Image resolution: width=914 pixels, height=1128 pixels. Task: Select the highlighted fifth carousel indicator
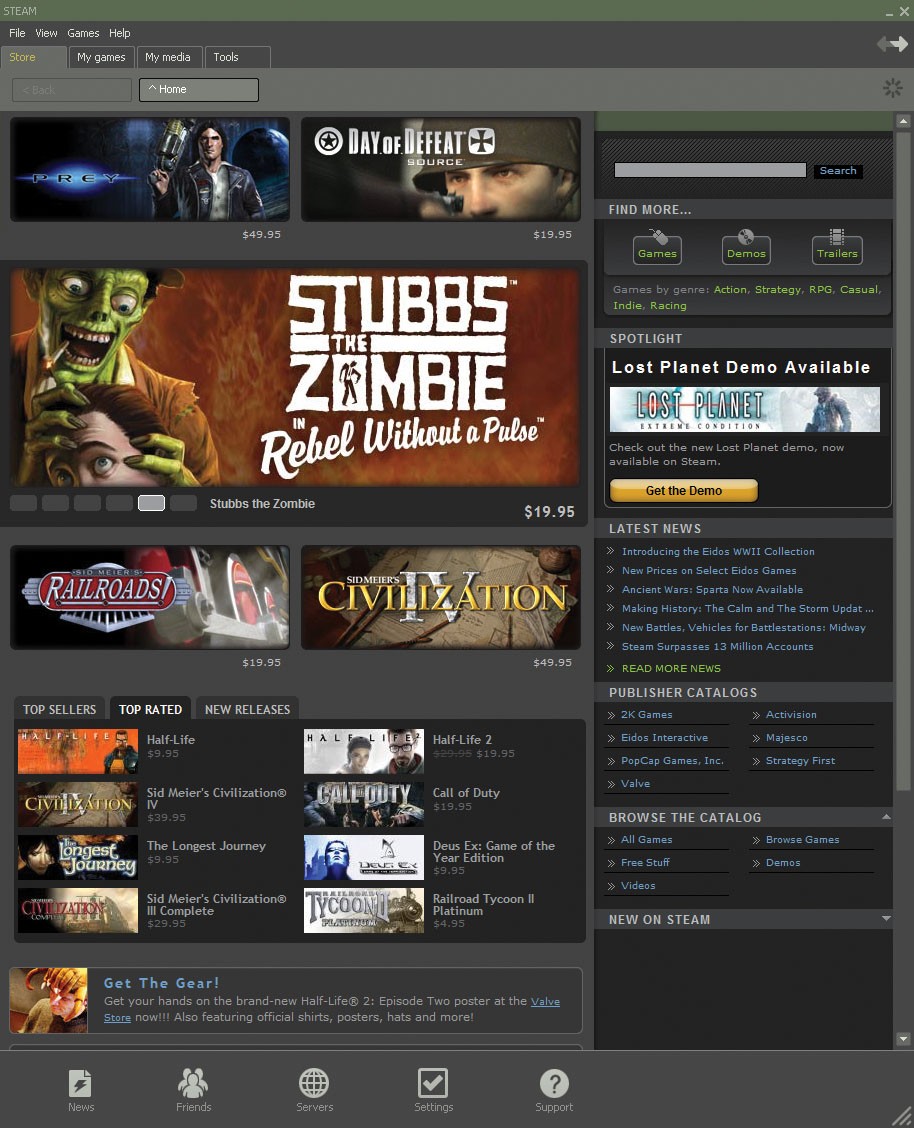point(151,503)
